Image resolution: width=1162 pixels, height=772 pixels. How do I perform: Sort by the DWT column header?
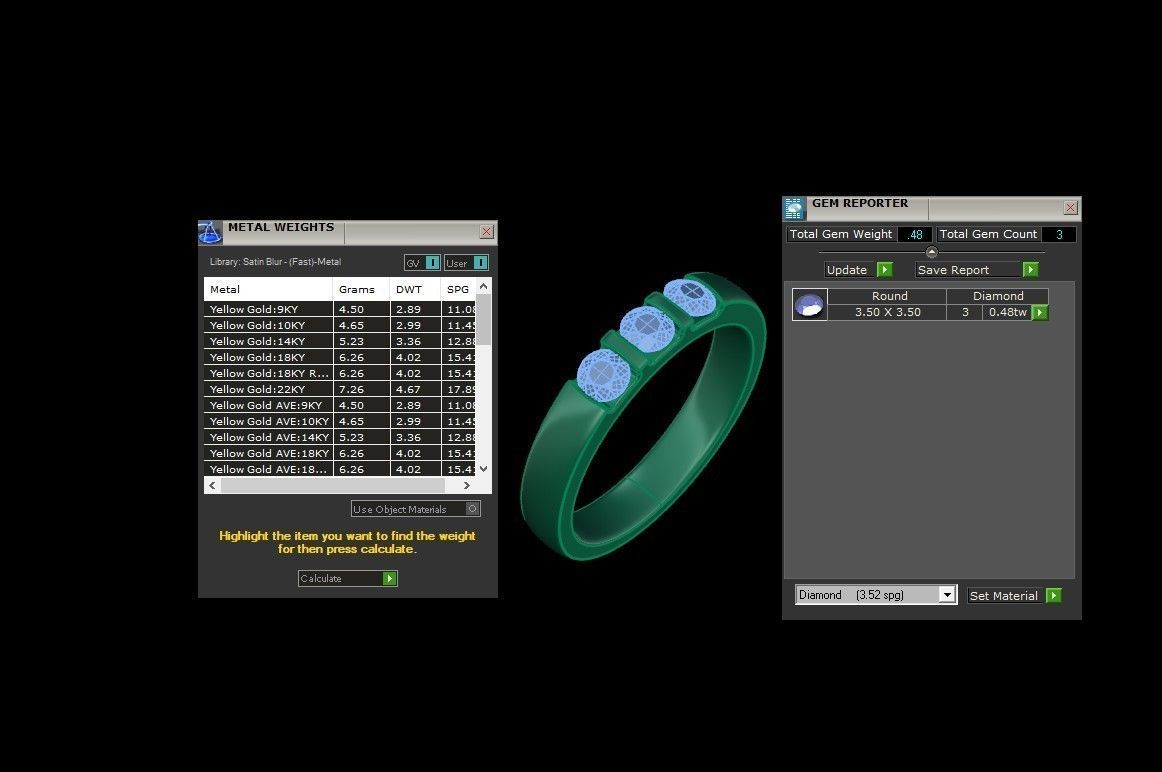point(415,290)
